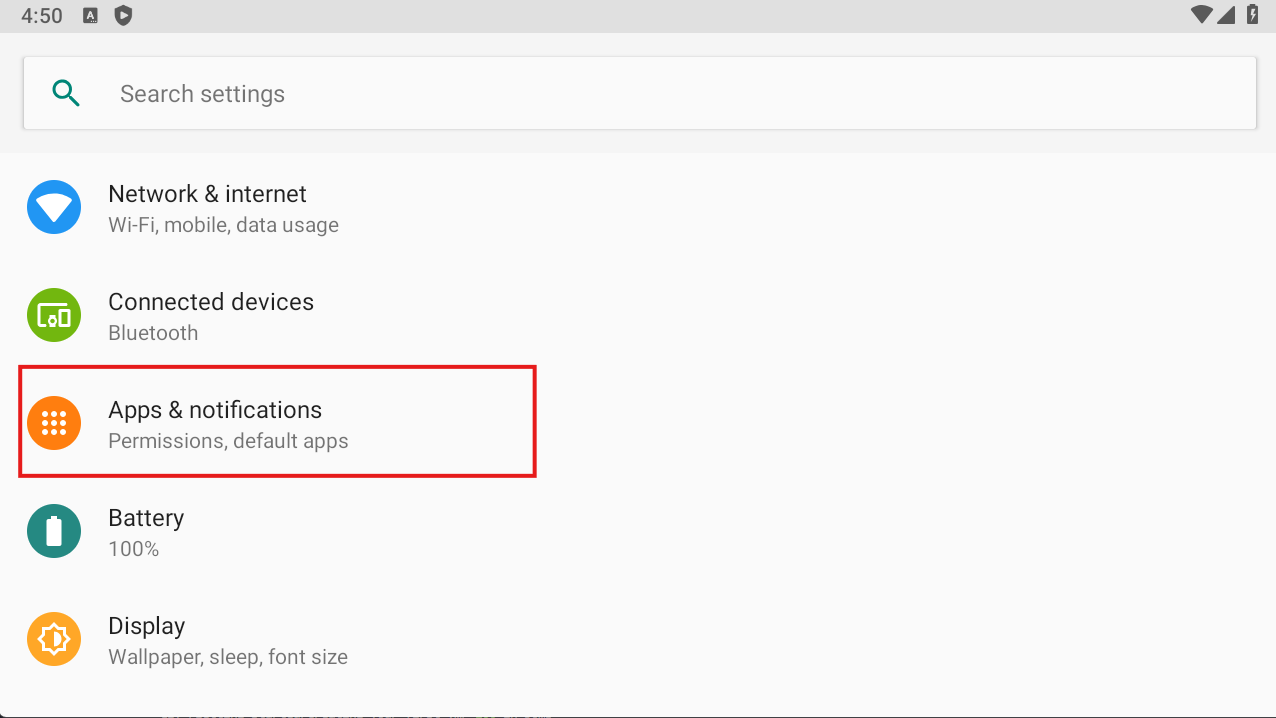Click the Network & internet globe icon
This screenshot has height=718, width=1276.
[53, 207]
